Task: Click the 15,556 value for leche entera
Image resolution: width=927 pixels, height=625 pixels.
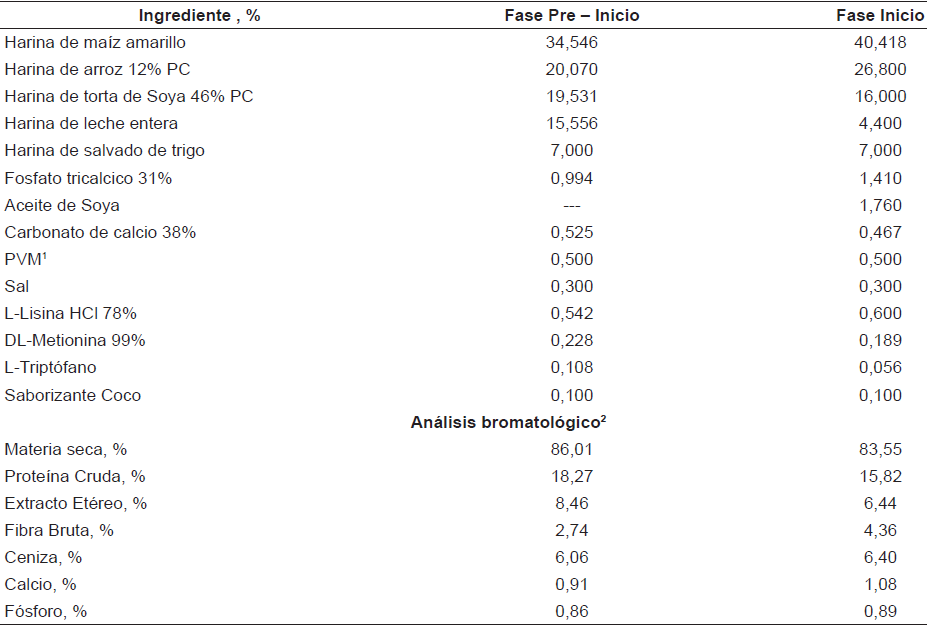Action: tap(571, 124)
